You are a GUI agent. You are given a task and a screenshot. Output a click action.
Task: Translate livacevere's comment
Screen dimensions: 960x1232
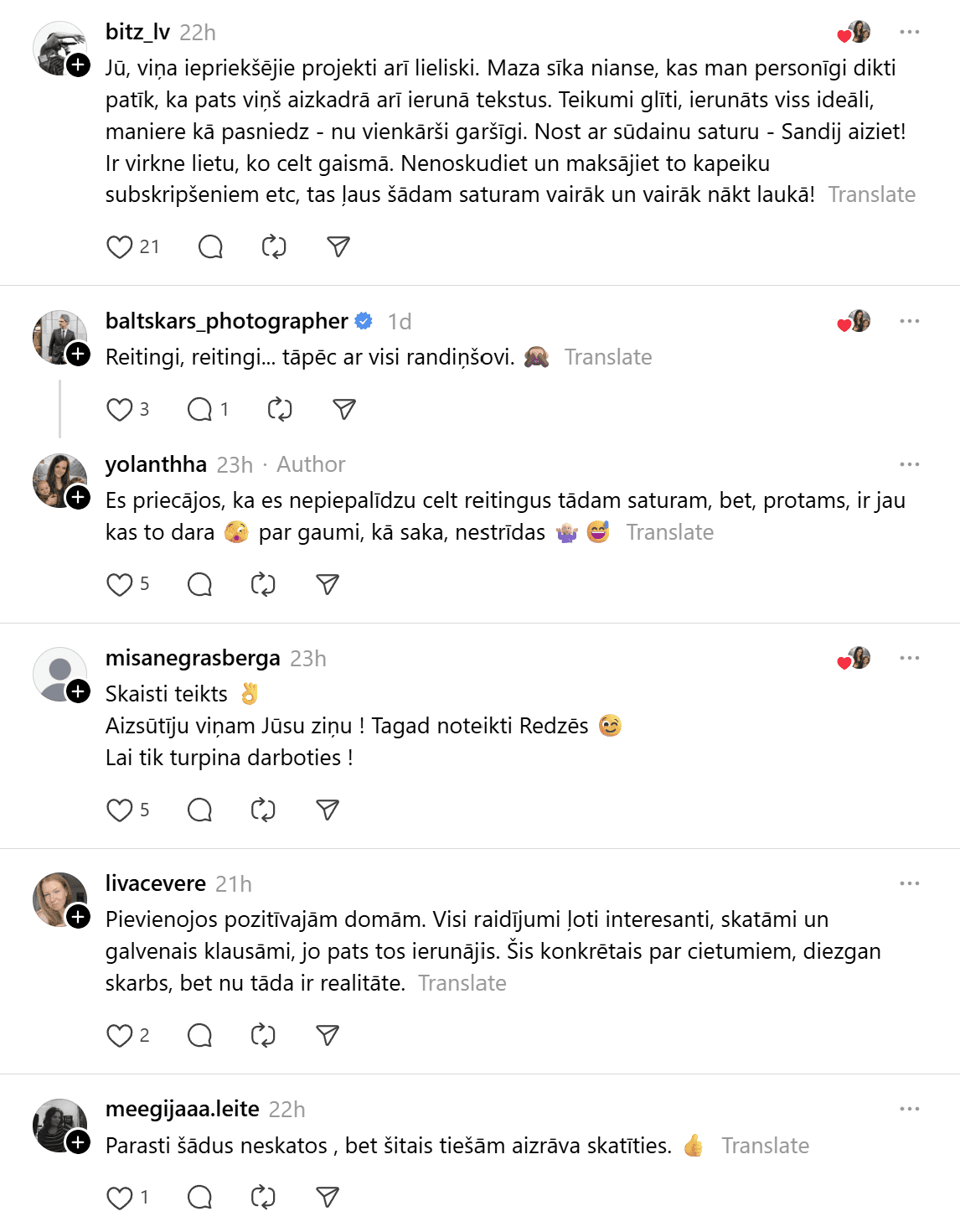[462, 984]
